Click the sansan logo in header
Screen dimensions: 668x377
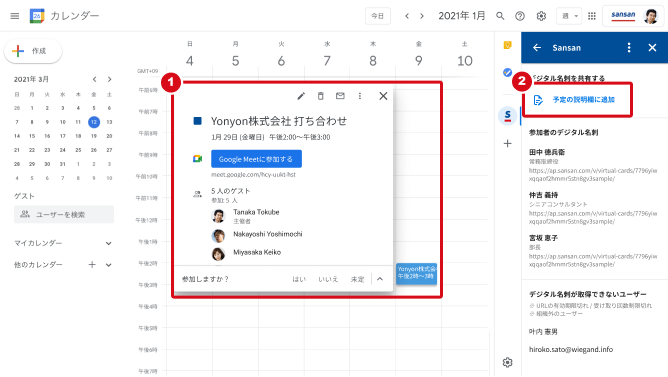pyautogui.click(x=623, y=15)
